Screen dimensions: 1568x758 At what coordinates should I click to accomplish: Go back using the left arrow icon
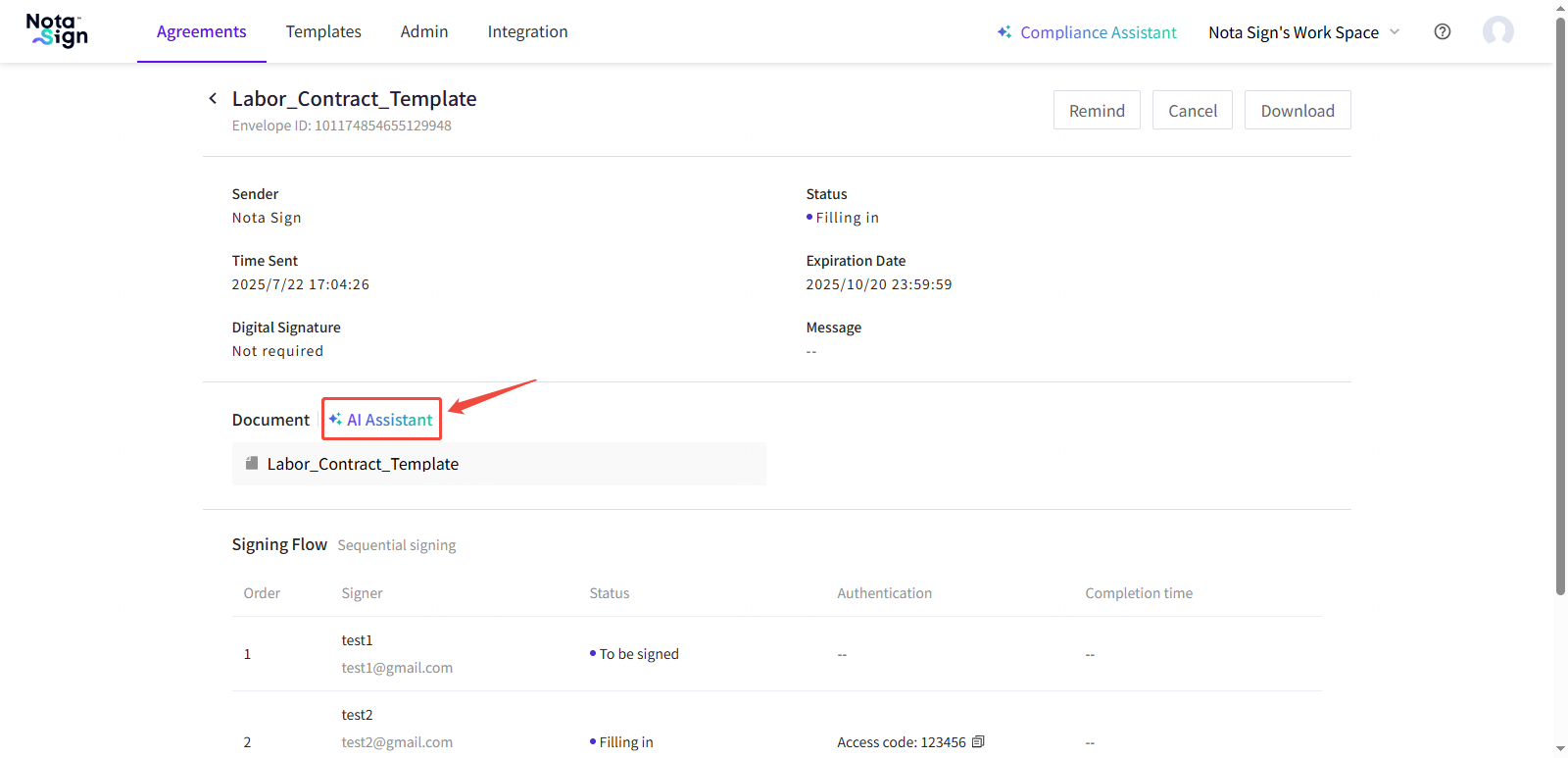[x=213, y=99]
